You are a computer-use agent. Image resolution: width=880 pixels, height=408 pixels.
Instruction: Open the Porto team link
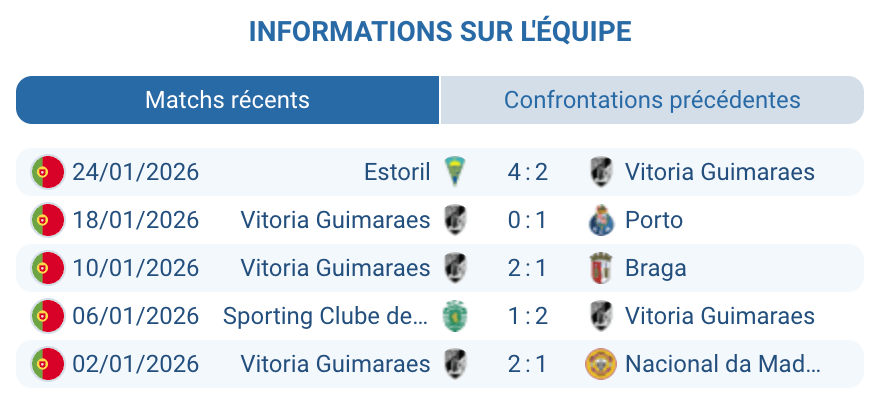654,220
